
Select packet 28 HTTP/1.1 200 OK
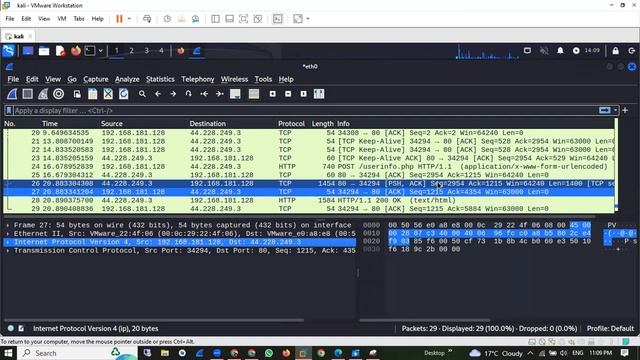309,200
